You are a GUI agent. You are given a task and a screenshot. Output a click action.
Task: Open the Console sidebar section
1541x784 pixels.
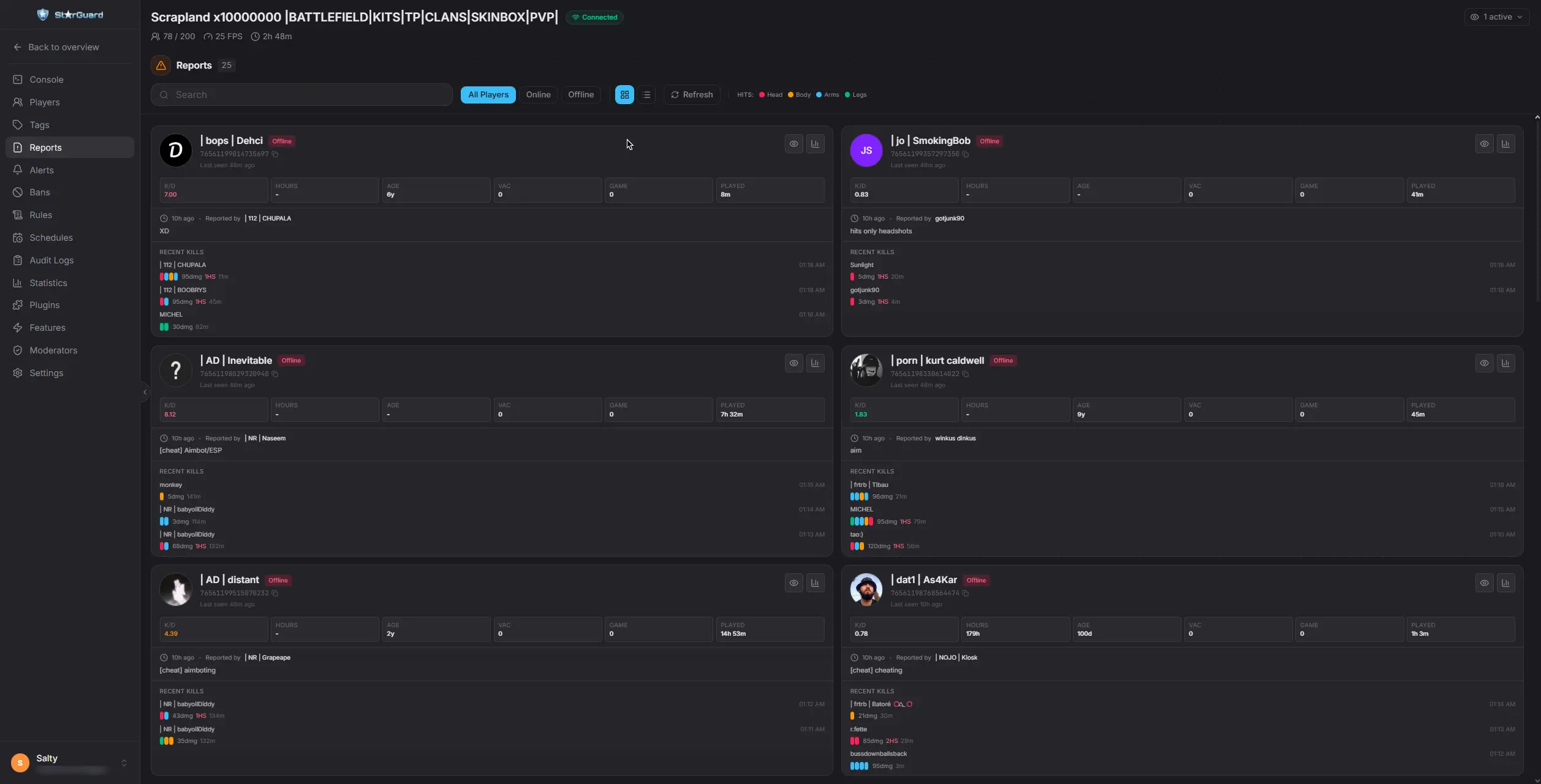tap(46, 79)
